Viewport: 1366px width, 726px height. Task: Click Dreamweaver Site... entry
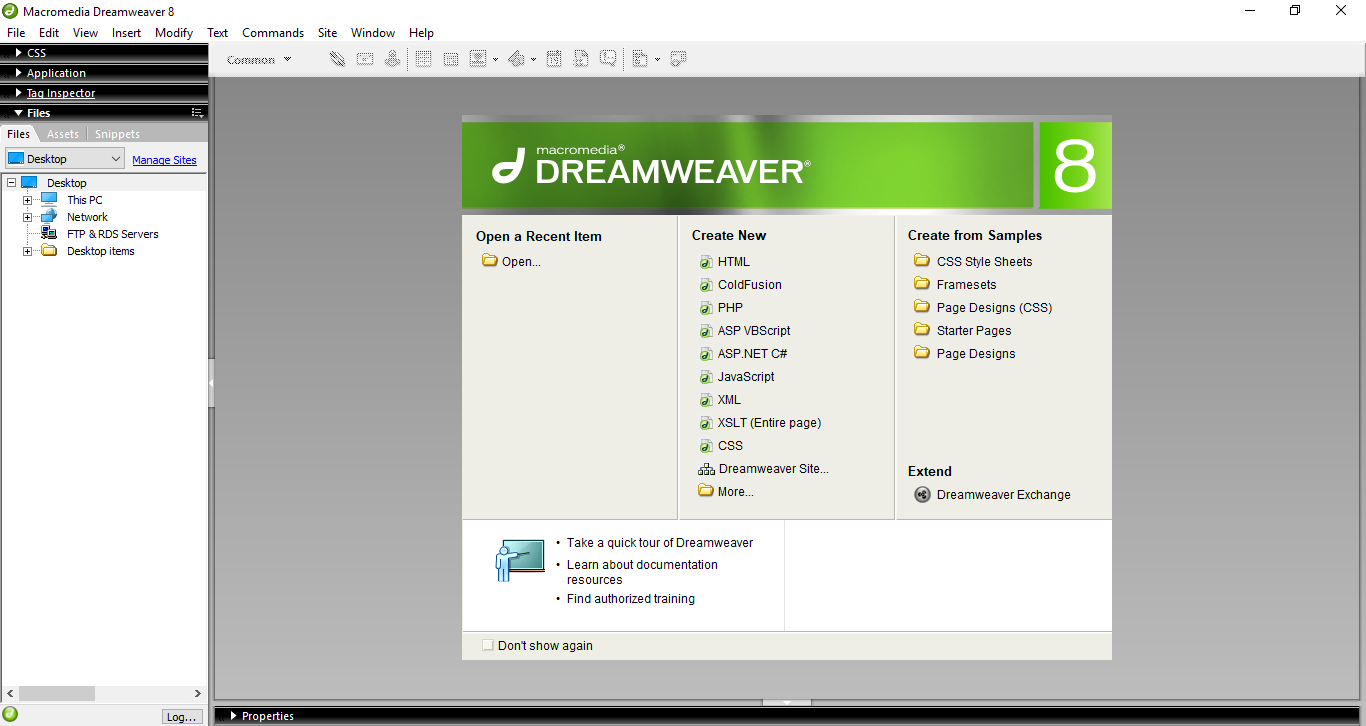click(763, 469)
